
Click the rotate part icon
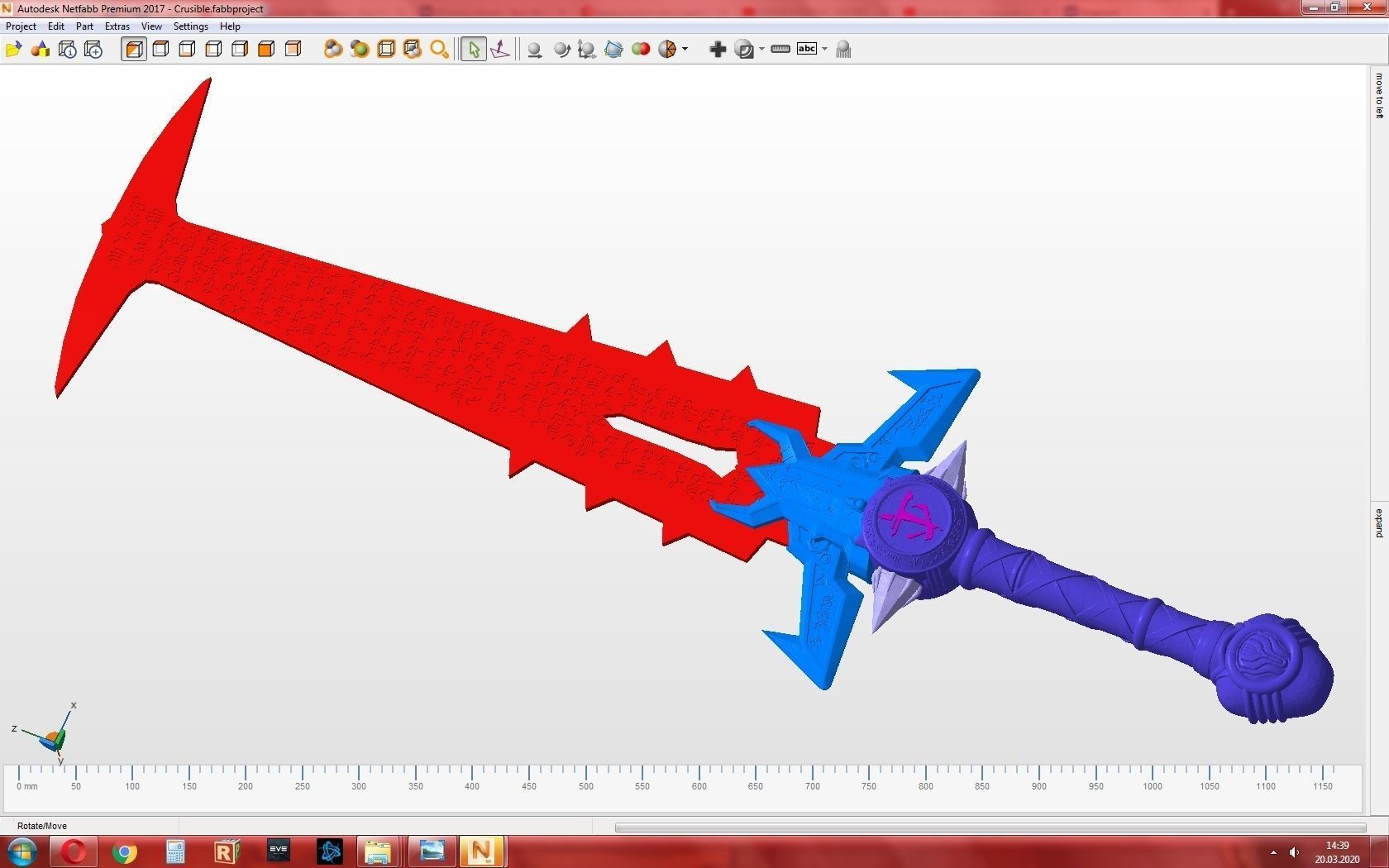561,50
